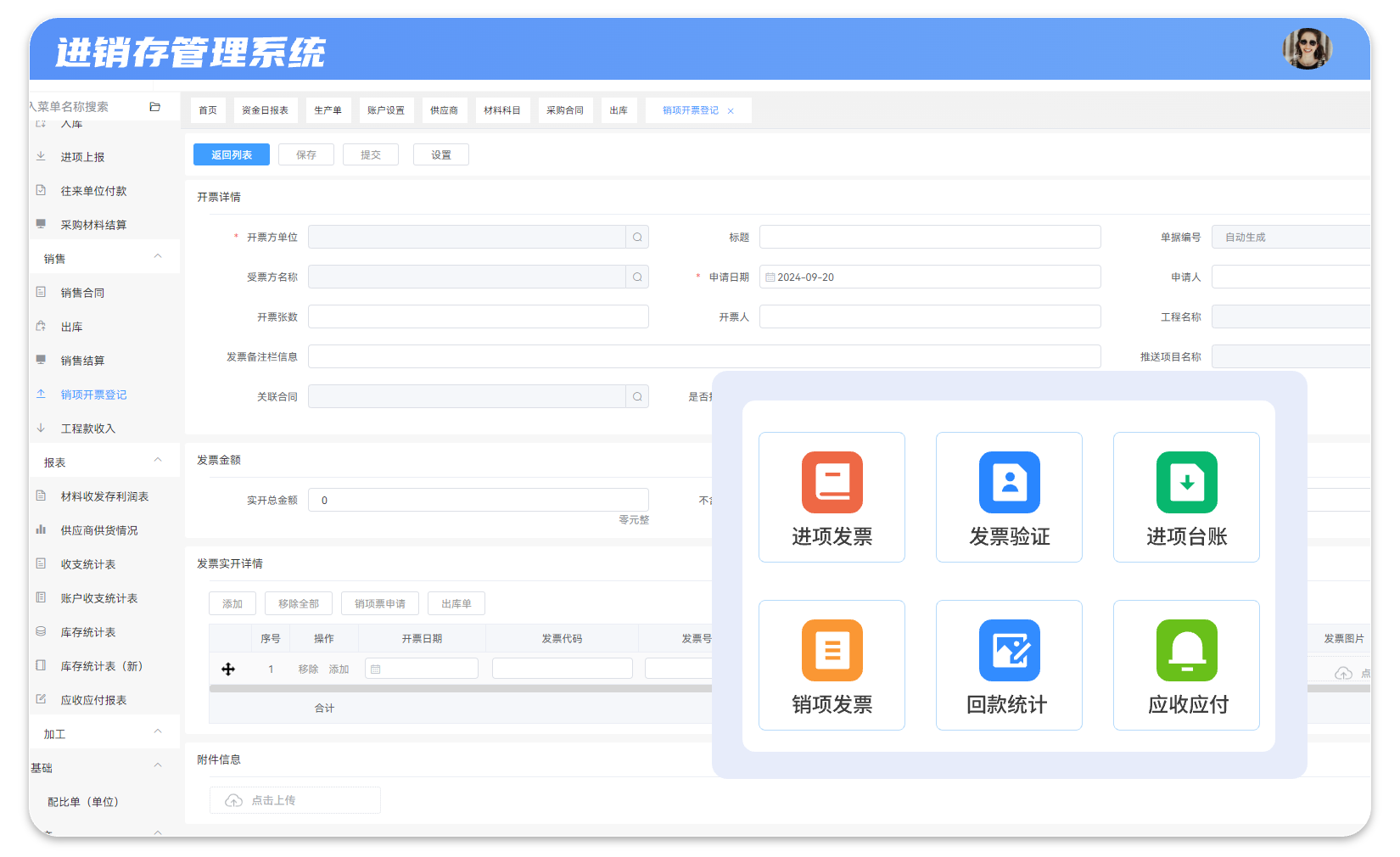The height and width of the screenshot is (857, 1400).
Task: Click the 应收应付 green bell icon
Action: click(1186, 650)
